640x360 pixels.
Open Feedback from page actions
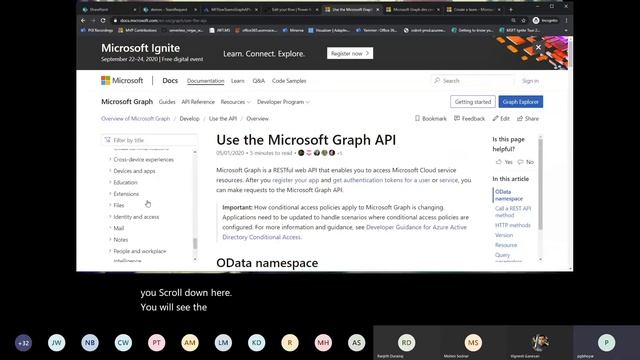pyautogui.click(x=469, y=118)
